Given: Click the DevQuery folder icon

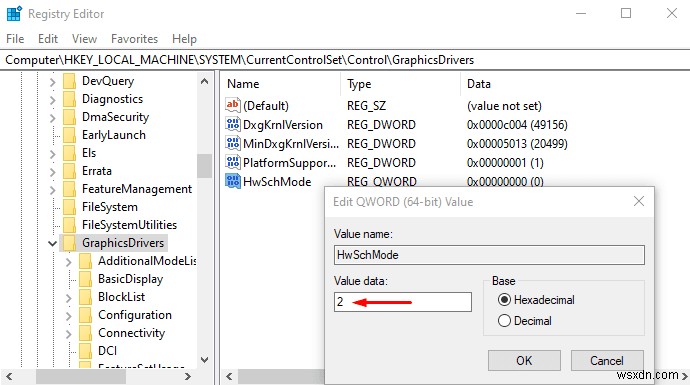Looking at the screenshot, I should pos(70,81).
